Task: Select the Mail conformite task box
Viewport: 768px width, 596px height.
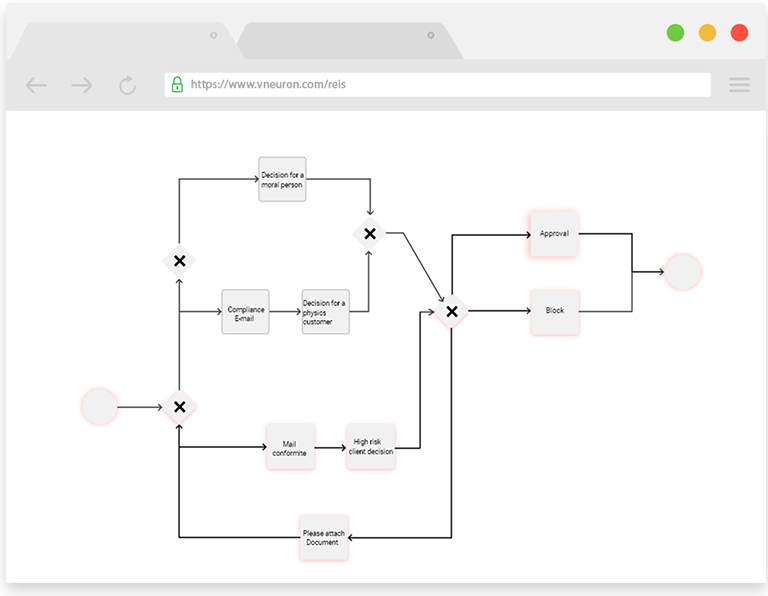Action: coord(290,447)
